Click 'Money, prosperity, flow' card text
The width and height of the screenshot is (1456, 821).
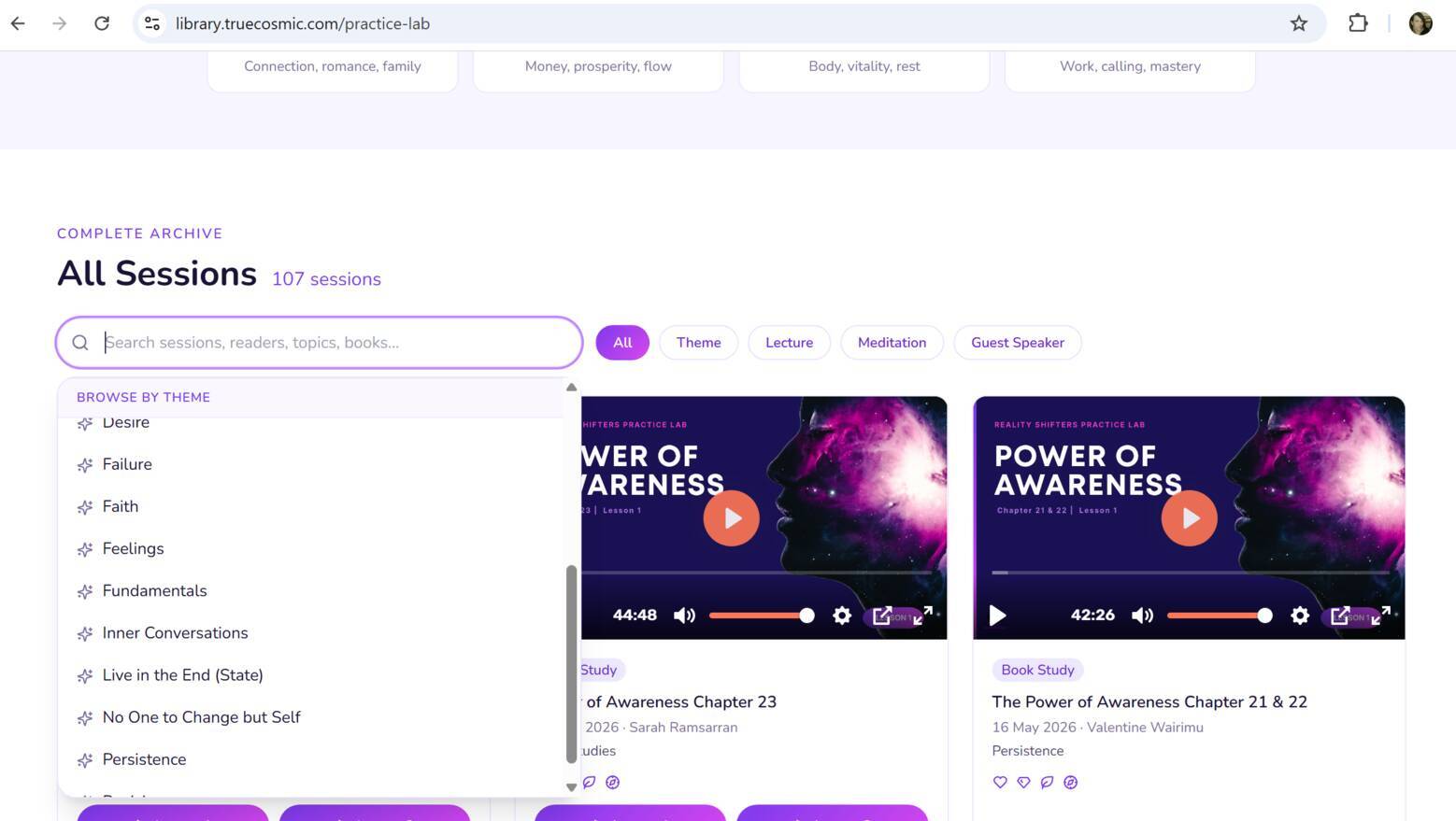pos(598,66)
